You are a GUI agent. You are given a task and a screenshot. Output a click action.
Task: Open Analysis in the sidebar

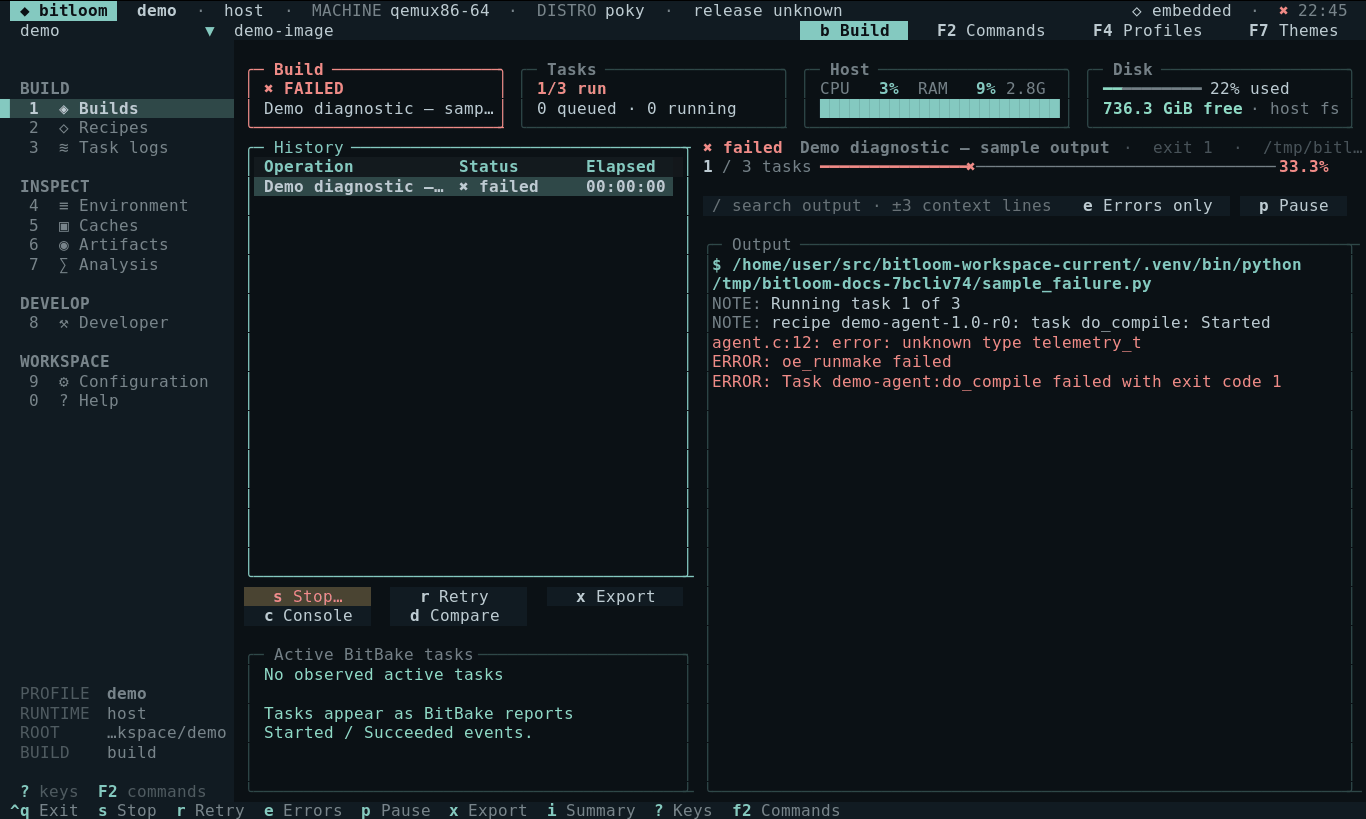click(117, 264)
